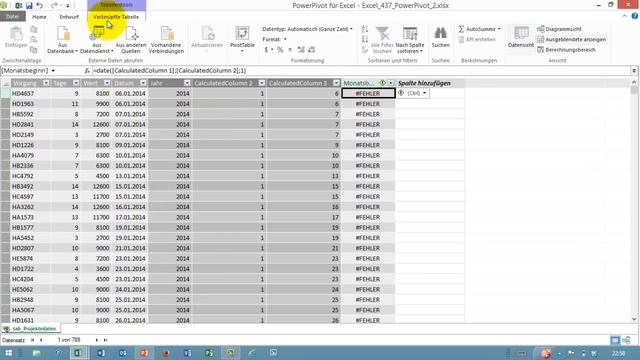Screen dimensions: 640x360
Task: Decrease decimal places
Action: (312, 50)
